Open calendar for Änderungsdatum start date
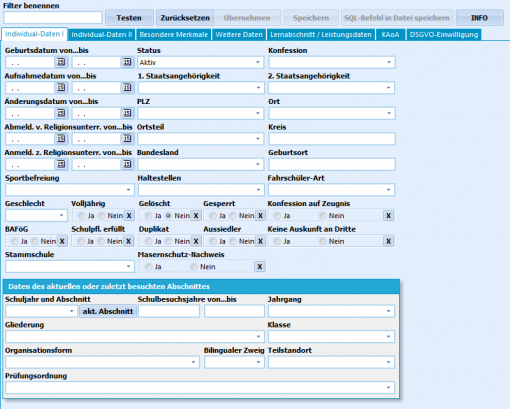Screen dimensions: 510x409 61,113
